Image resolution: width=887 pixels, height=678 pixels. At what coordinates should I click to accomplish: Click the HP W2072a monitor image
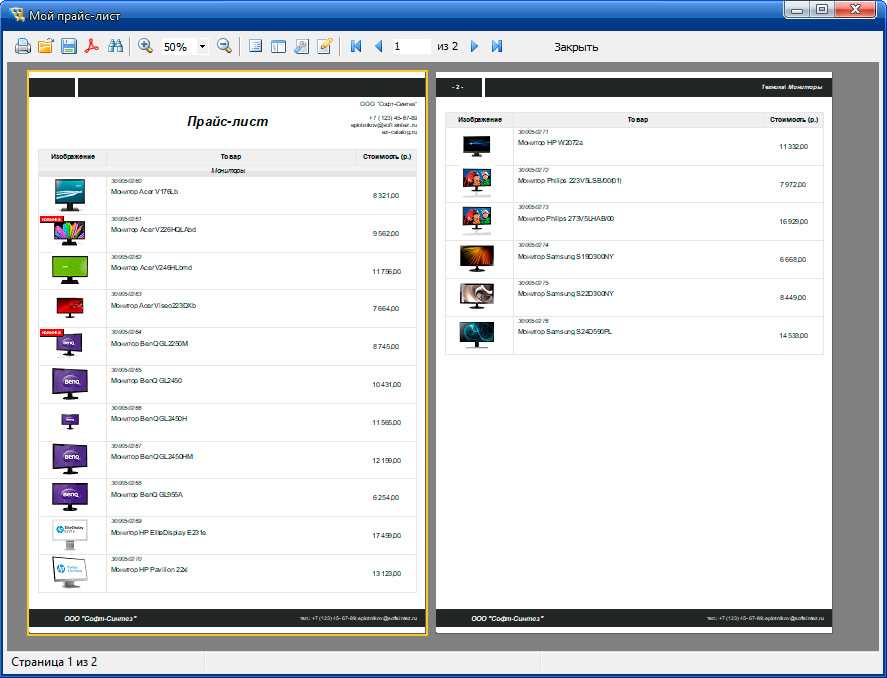click(x=476, y=146)
